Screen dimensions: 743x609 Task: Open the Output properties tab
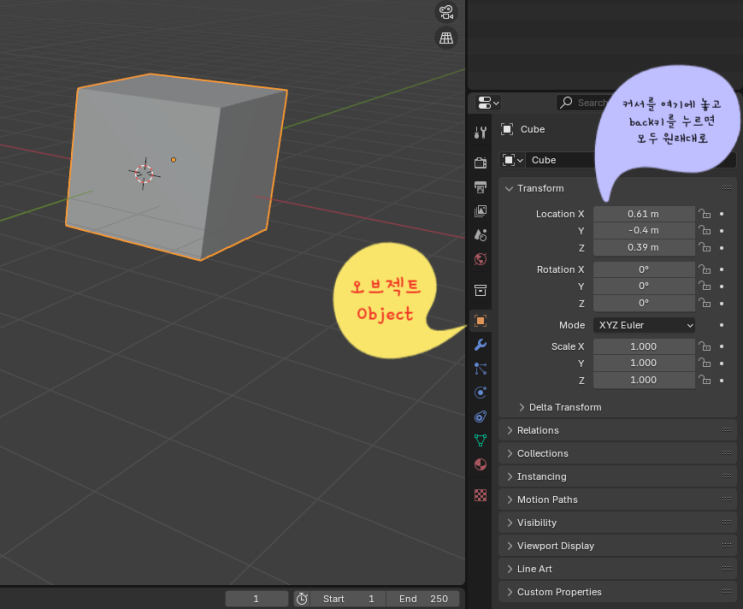pos(481,187)
